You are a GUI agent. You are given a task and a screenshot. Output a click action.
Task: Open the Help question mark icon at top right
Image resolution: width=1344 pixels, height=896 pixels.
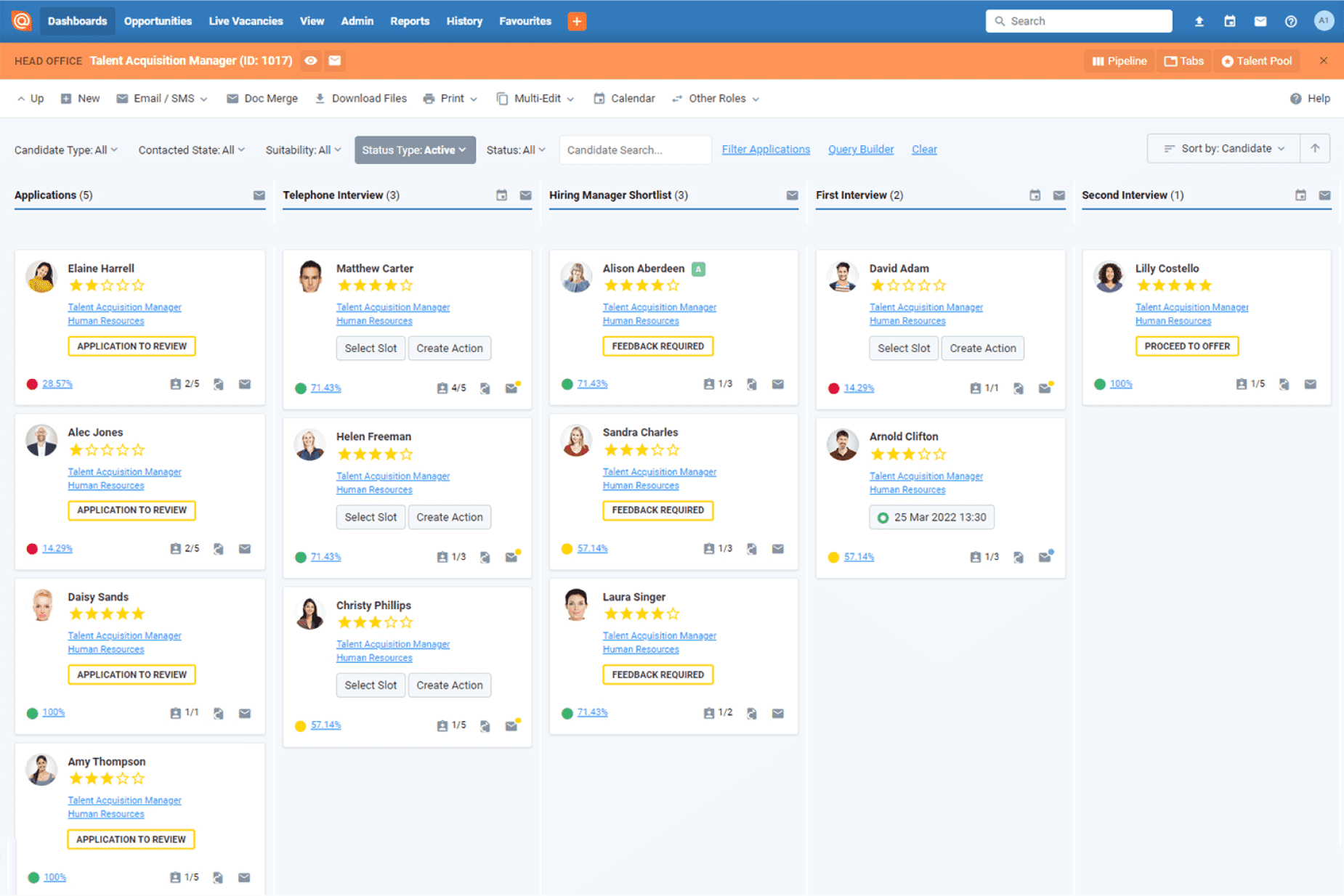(x=1291, y=20)
